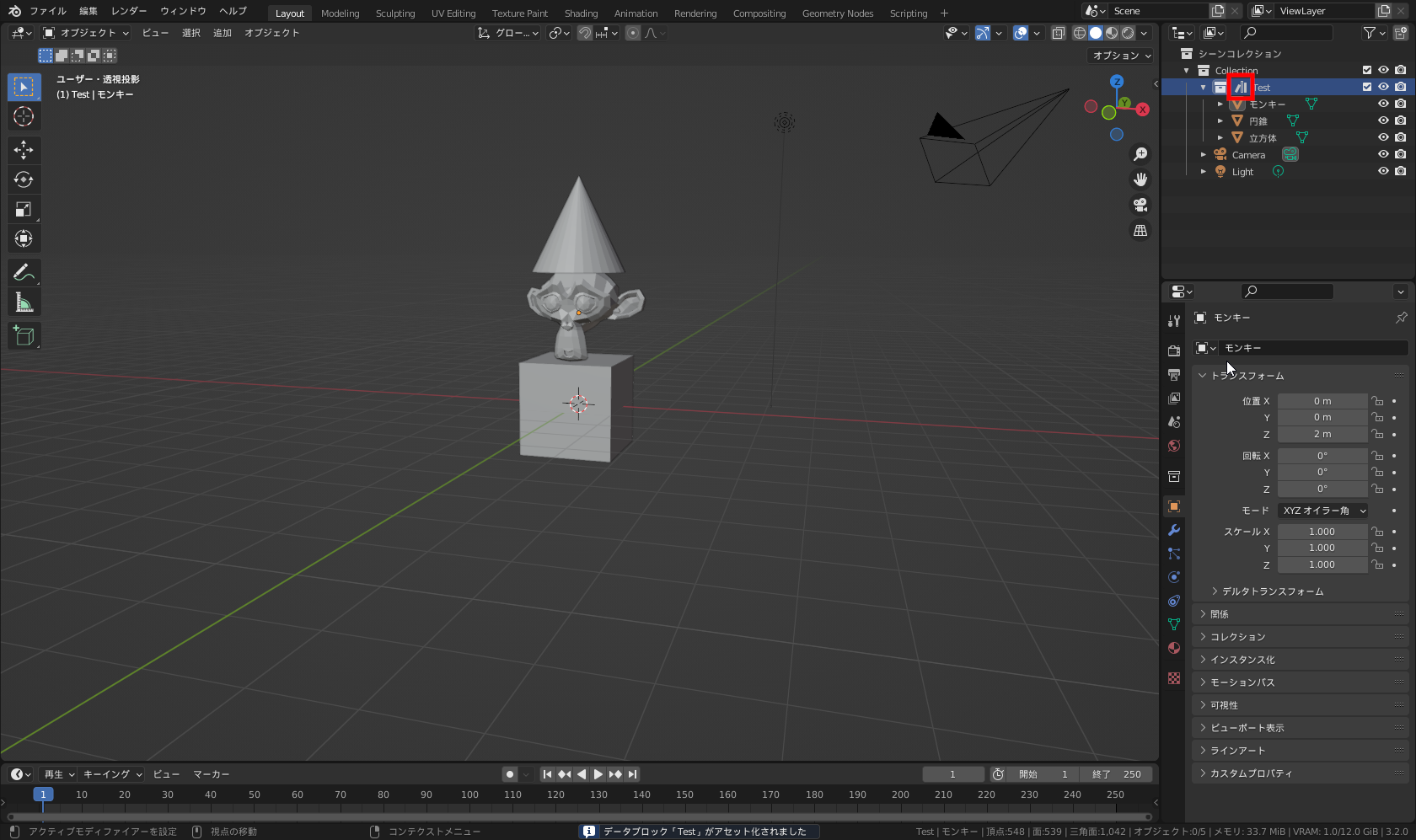Toggle camera view with camera icon
This screenshot has width=1416, height=840.
coord(1140,205)
